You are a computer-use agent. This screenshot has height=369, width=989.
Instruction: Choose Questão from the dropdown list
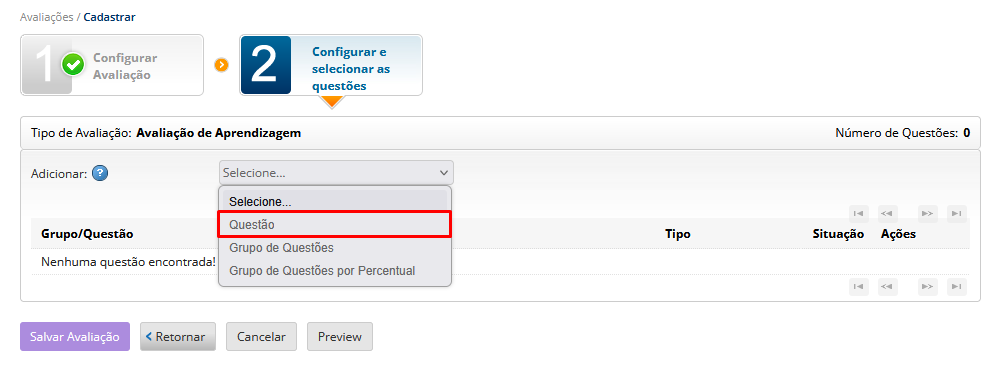click(335, 225)
